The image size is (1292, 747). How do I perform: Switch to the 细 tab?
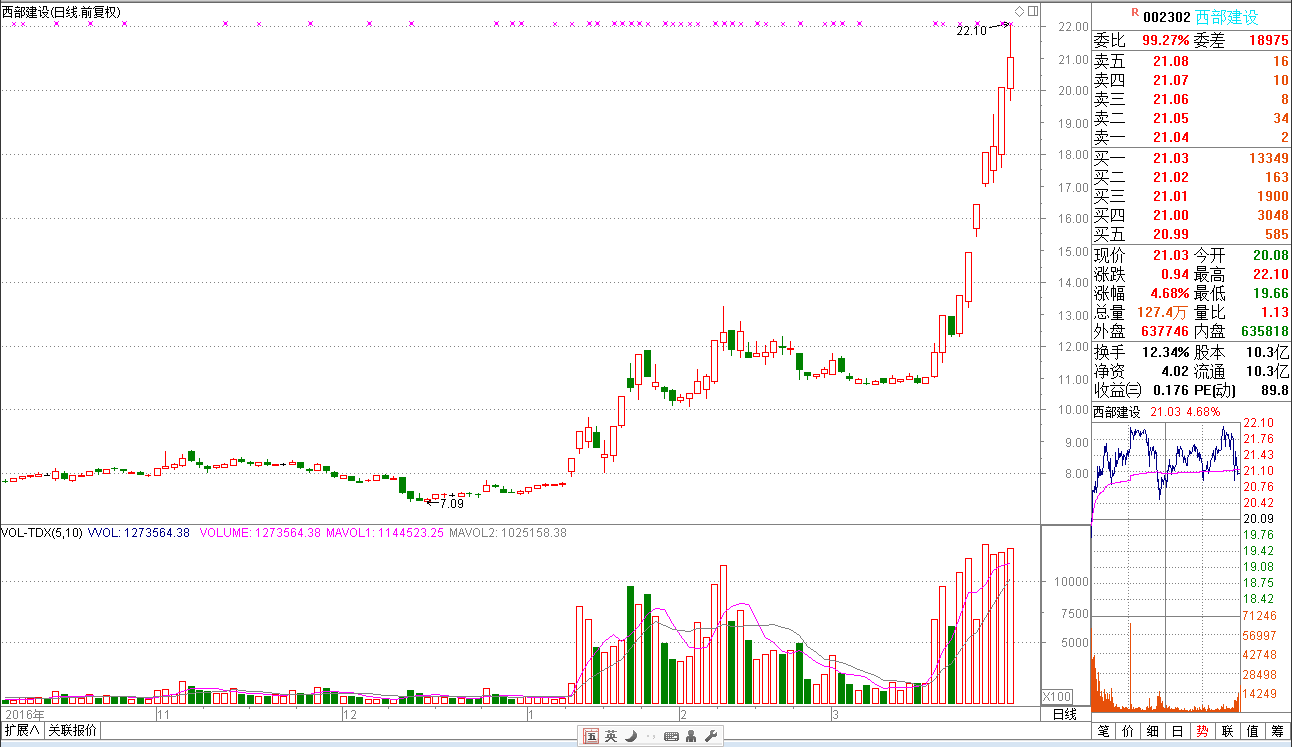coord(1153,732)
